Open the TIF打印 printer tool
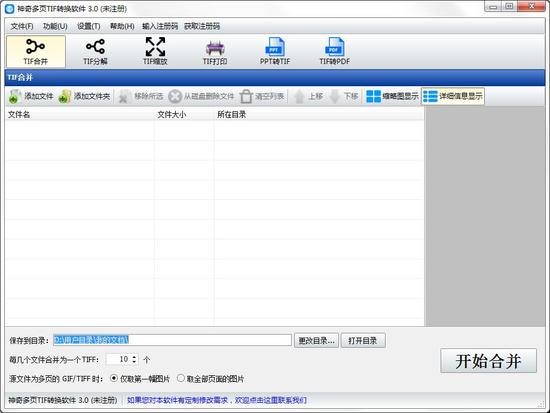550x413 pixels. (x=215, y=51)
